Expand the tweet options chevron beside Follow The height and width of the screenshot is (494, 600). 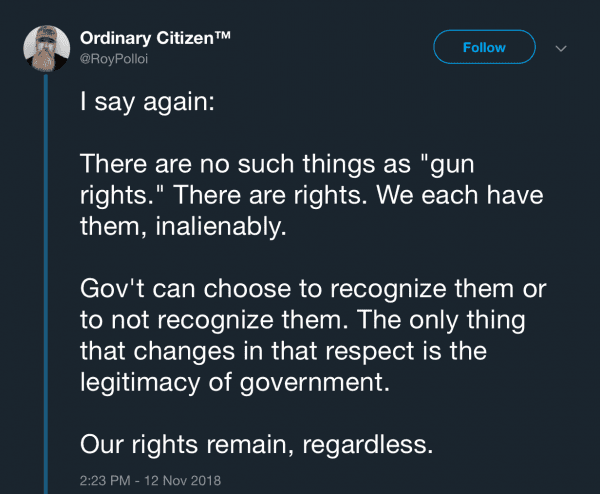560,47
